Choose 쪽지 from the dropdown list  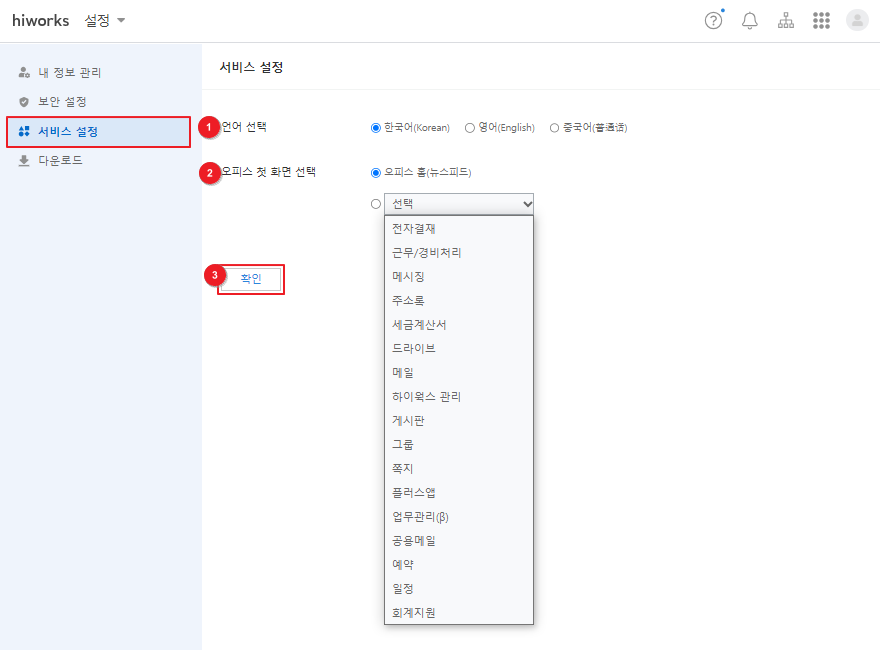click(x=459, y=469)
